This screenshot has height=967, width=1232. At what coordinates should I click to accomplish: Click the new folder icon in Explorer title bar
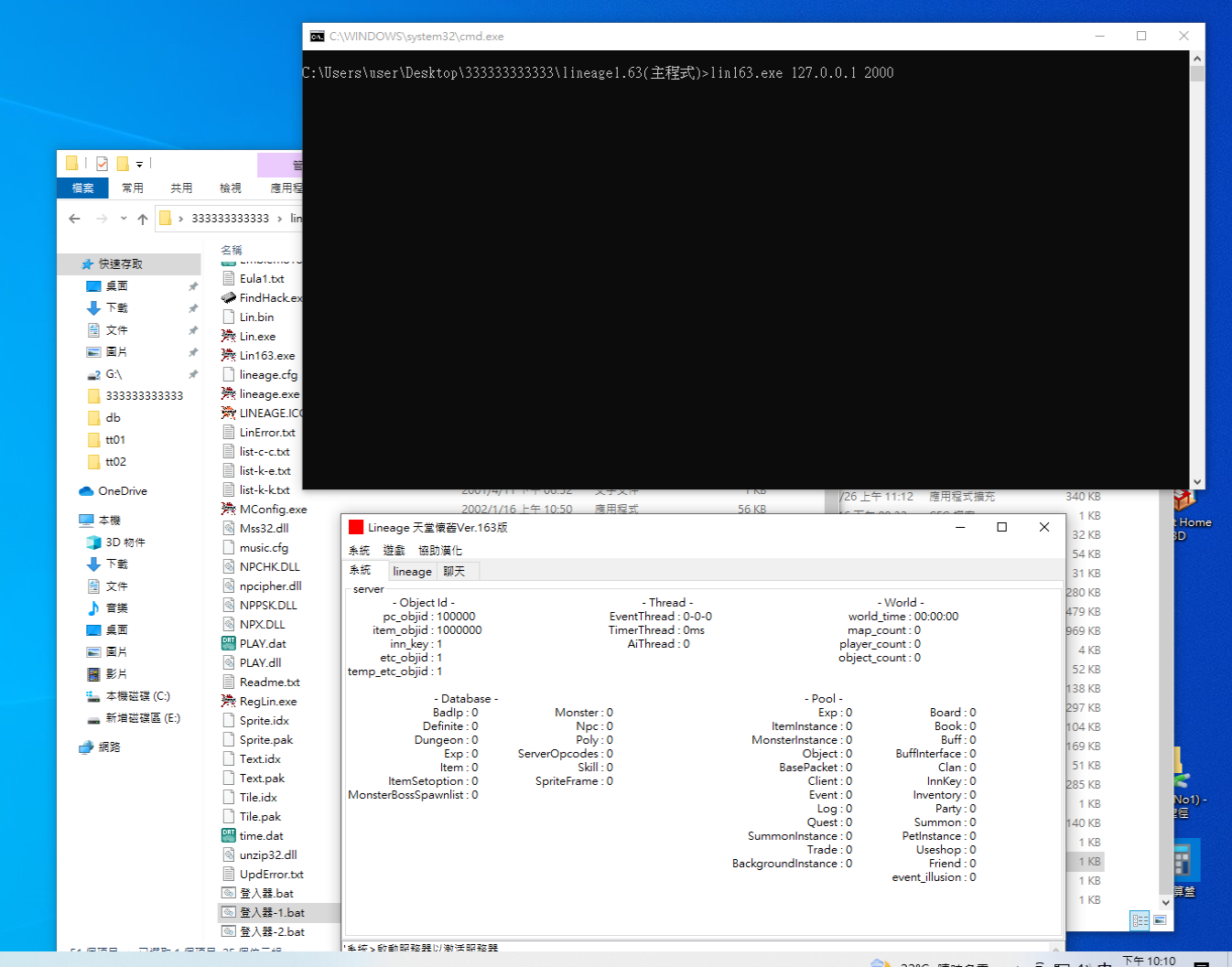(123, 164)
